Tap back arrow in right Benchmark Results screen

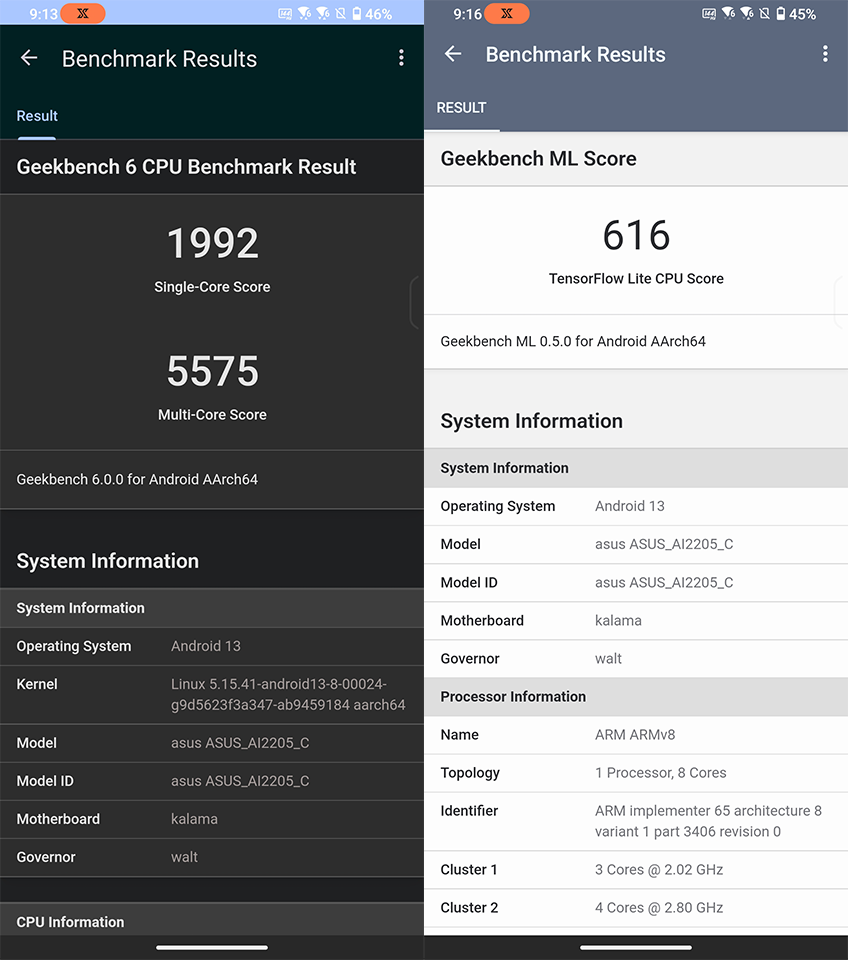click(x=453, y=54)
